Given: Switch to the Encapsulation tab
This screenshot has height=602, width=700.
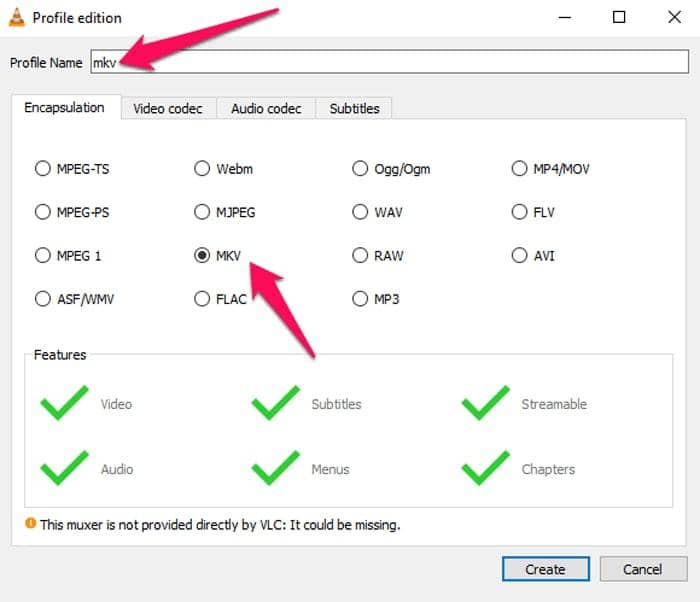Looking at the screenshot, I should tap(66, 108).
